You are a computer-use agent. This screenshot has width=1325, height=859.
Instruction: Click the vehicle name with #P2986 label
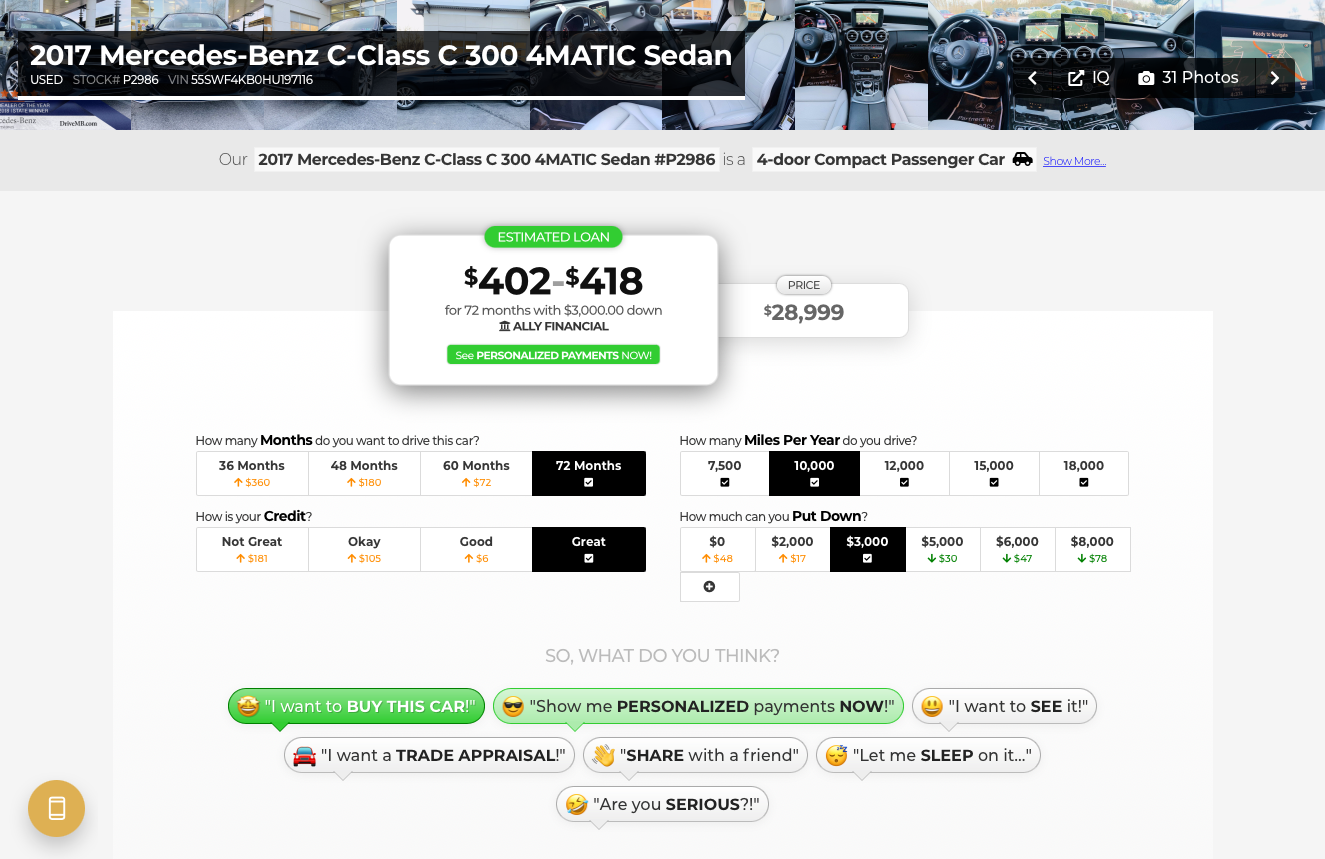click(x=486, y=159)
